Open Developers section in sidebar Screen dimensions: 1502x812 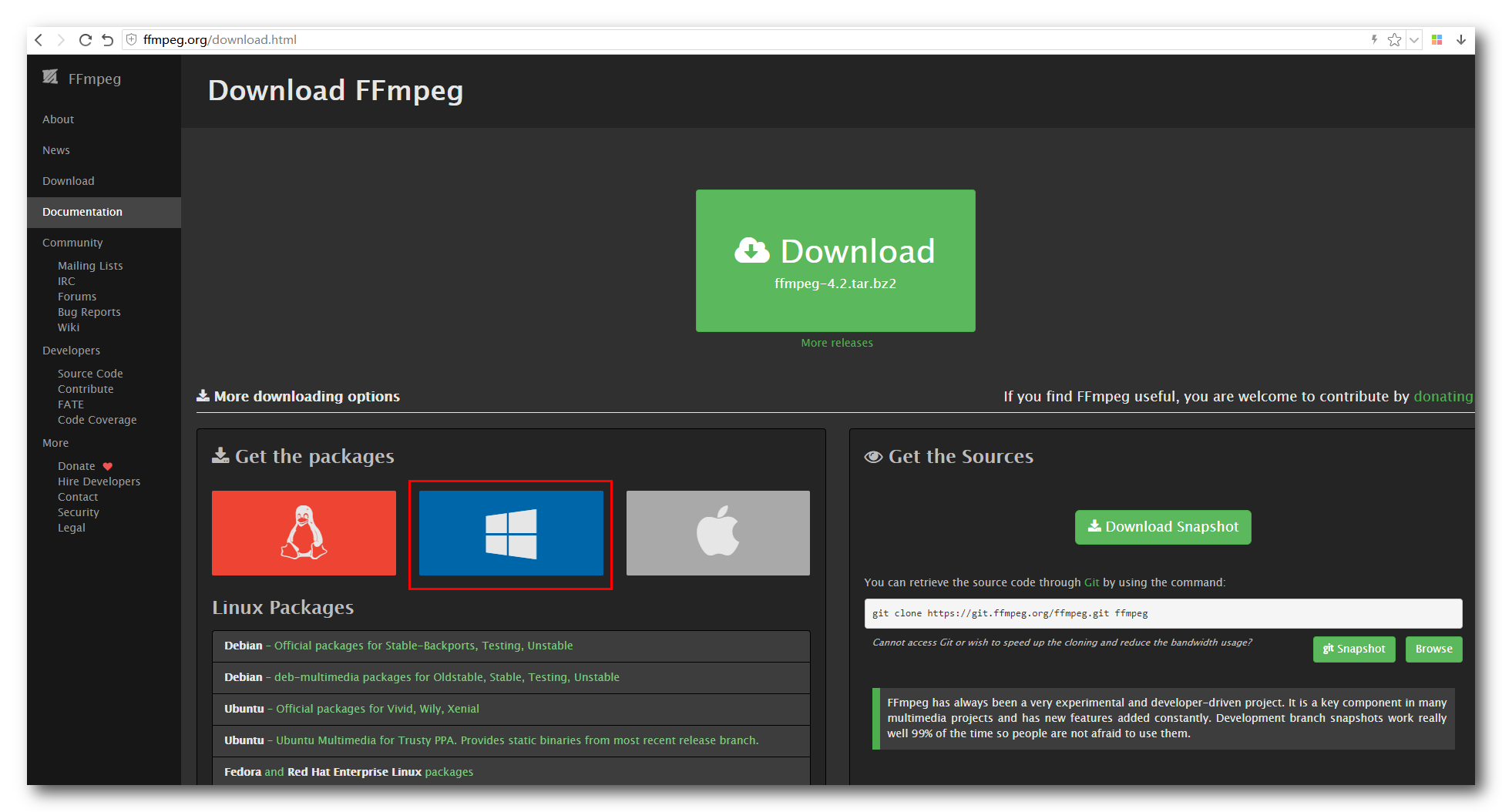click(x=72, y=351)
